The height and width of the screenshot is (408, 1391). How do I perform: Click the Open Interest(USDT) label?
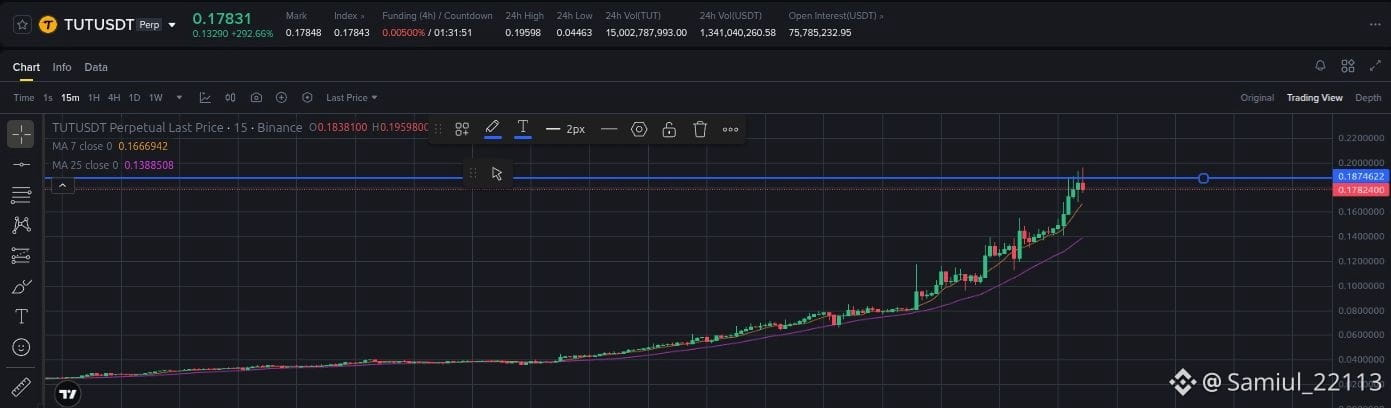point(836,16)
